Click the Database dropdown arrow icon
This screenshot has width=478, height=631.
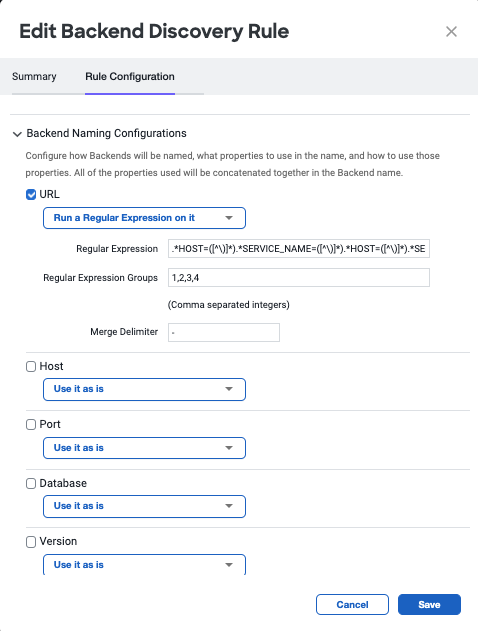tap(229, 506)
